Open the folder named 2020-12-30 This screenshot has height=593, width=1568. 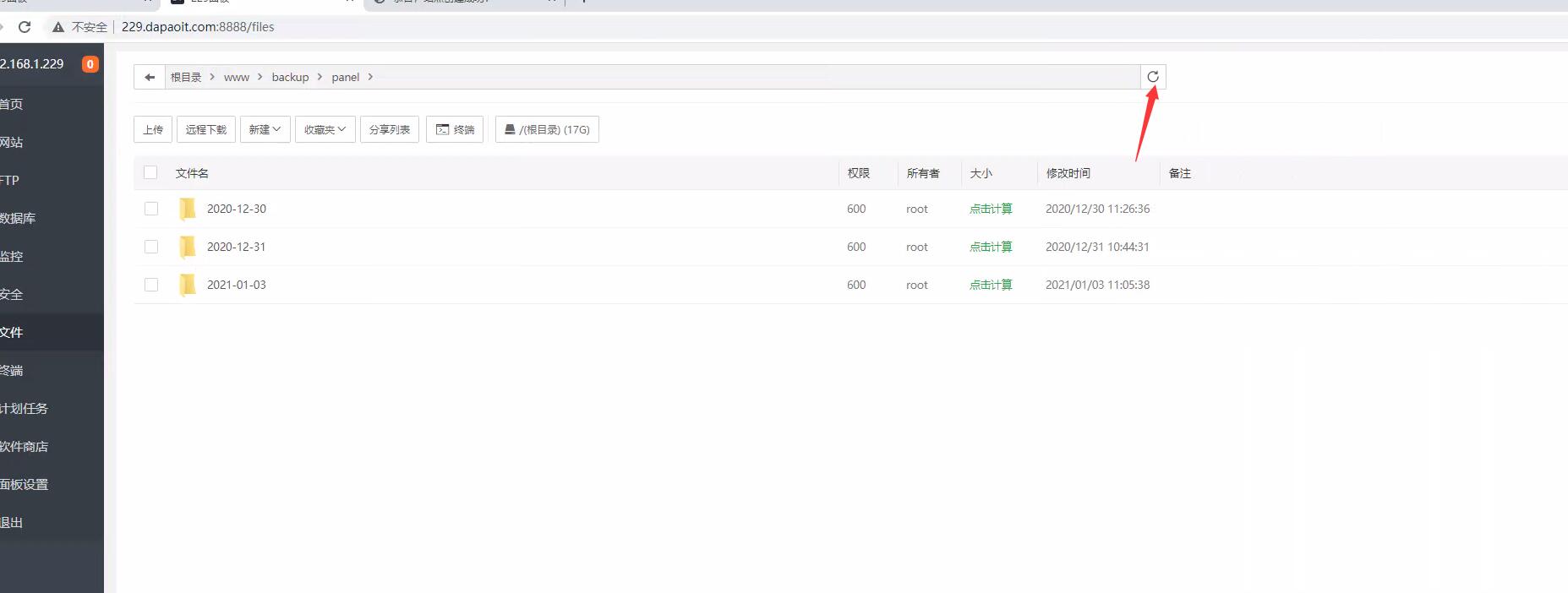tap(237, 209)
